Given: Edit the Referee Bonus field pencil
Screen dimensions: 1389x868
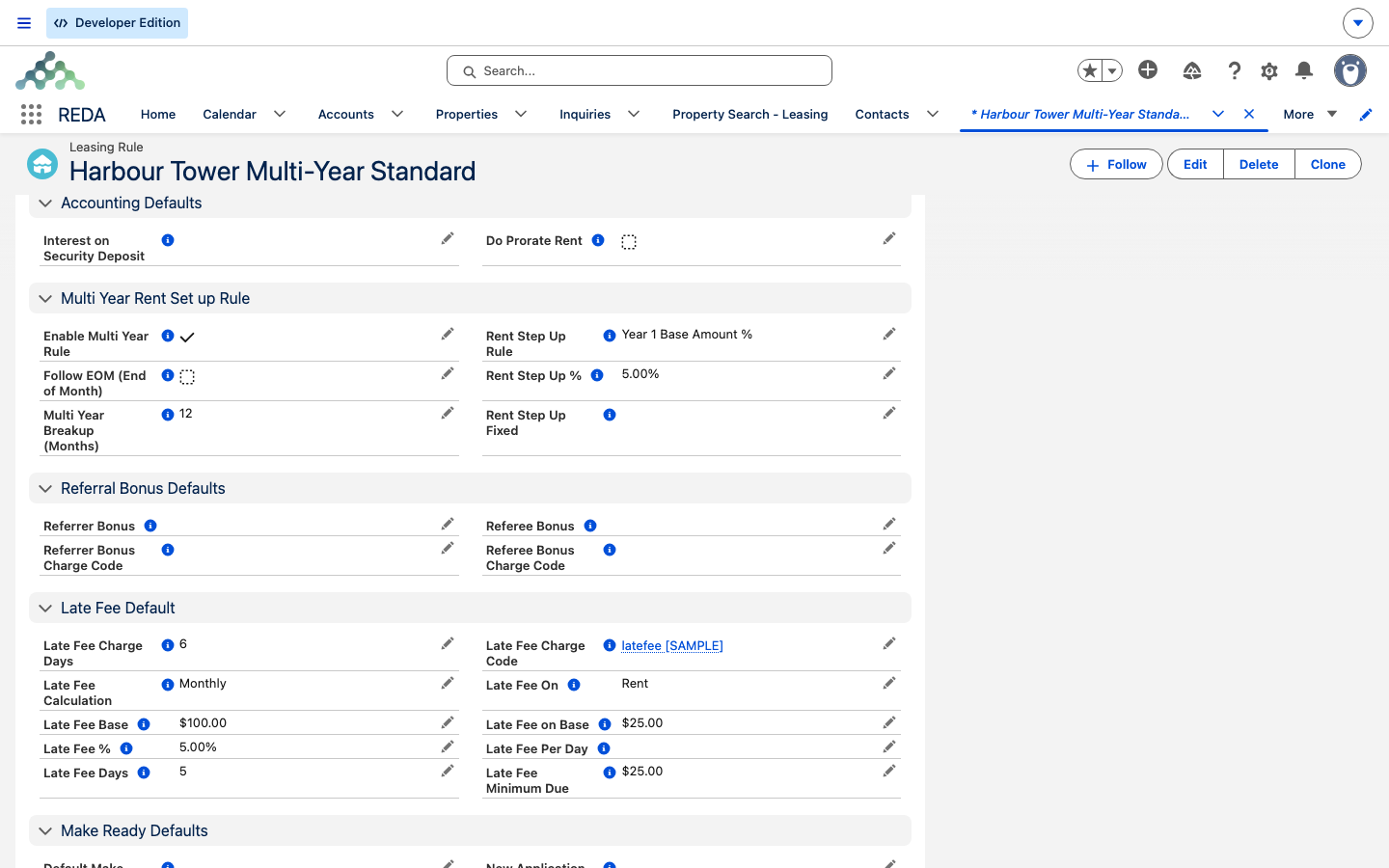Looking at the screenshot, I should [889, 524].
